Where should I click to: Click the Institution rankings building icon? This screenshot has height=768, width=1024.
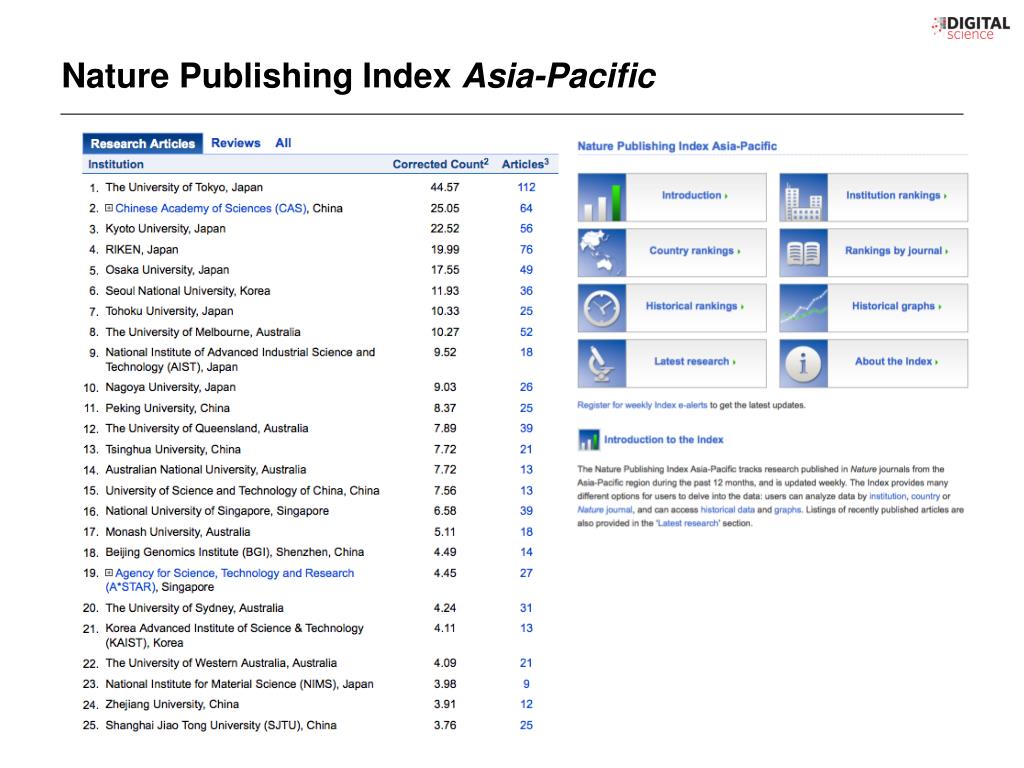(803, 197)
